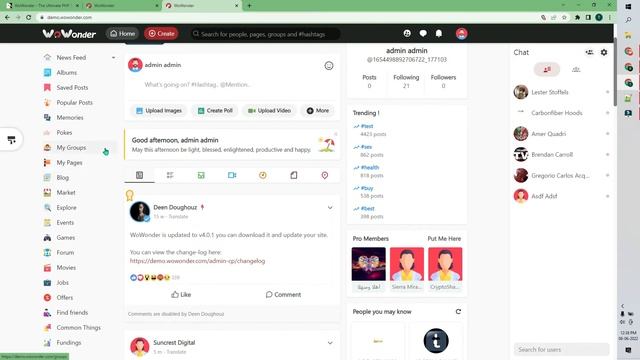Open Events in the sidebar

(x=65, y=222)
